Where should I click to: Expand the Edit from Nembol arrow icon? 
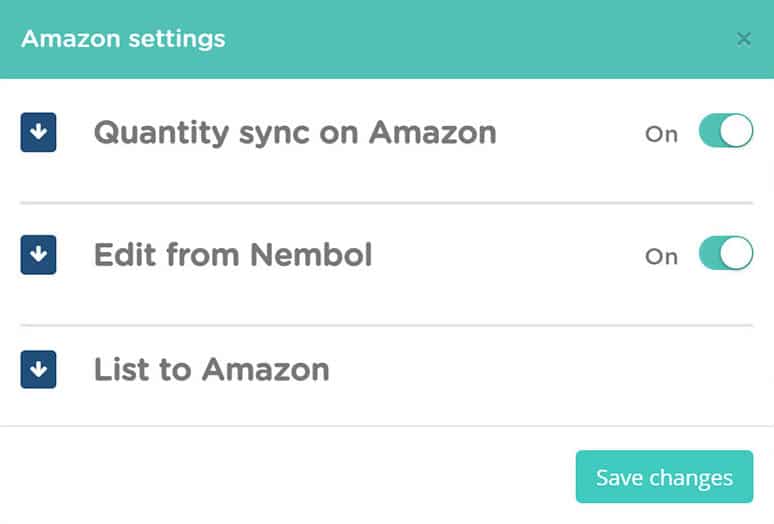pyautogui.click(x=39, y=255)
